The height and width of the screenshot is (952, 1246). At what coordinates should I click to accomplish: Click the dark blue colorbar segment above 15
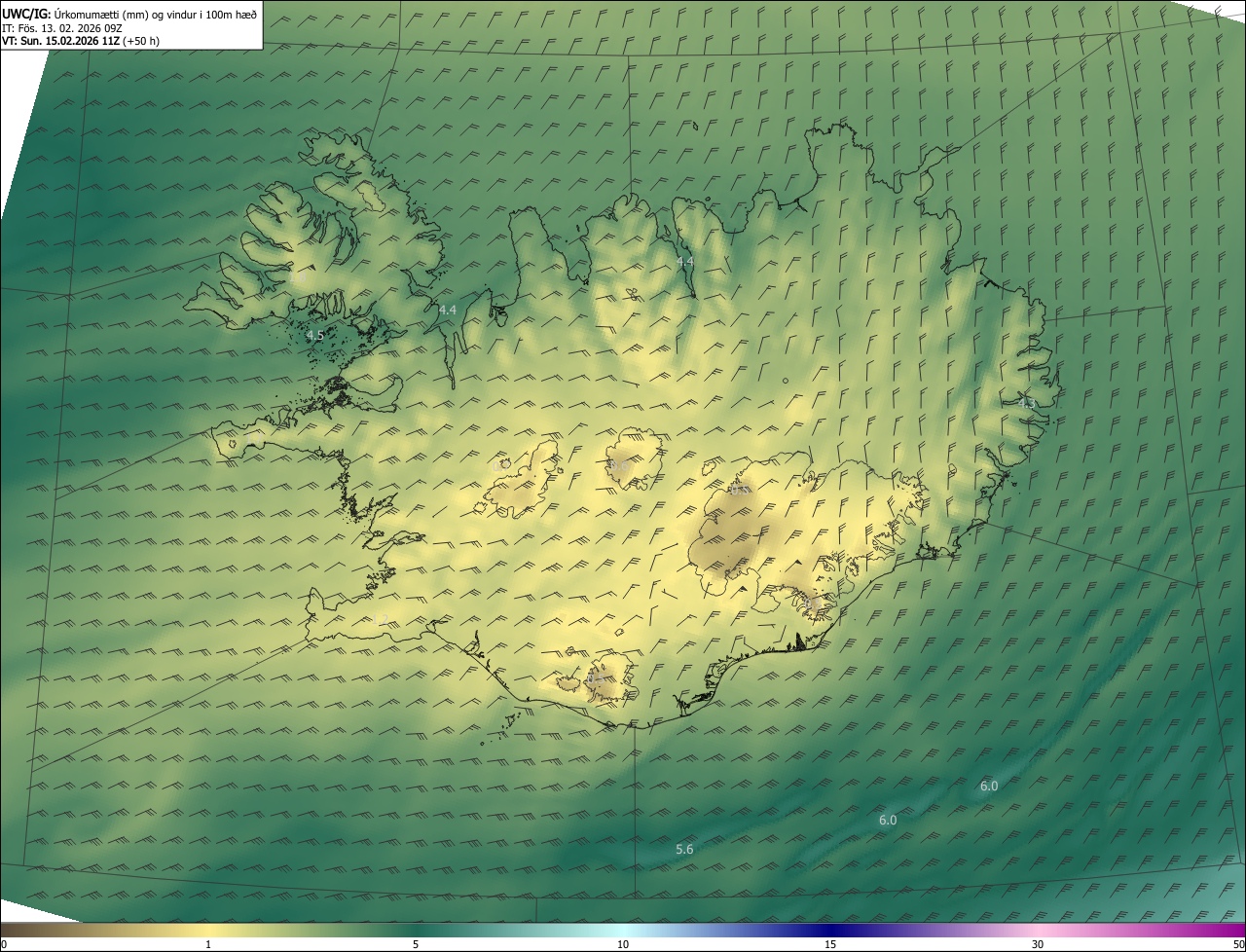click(830, 931)
